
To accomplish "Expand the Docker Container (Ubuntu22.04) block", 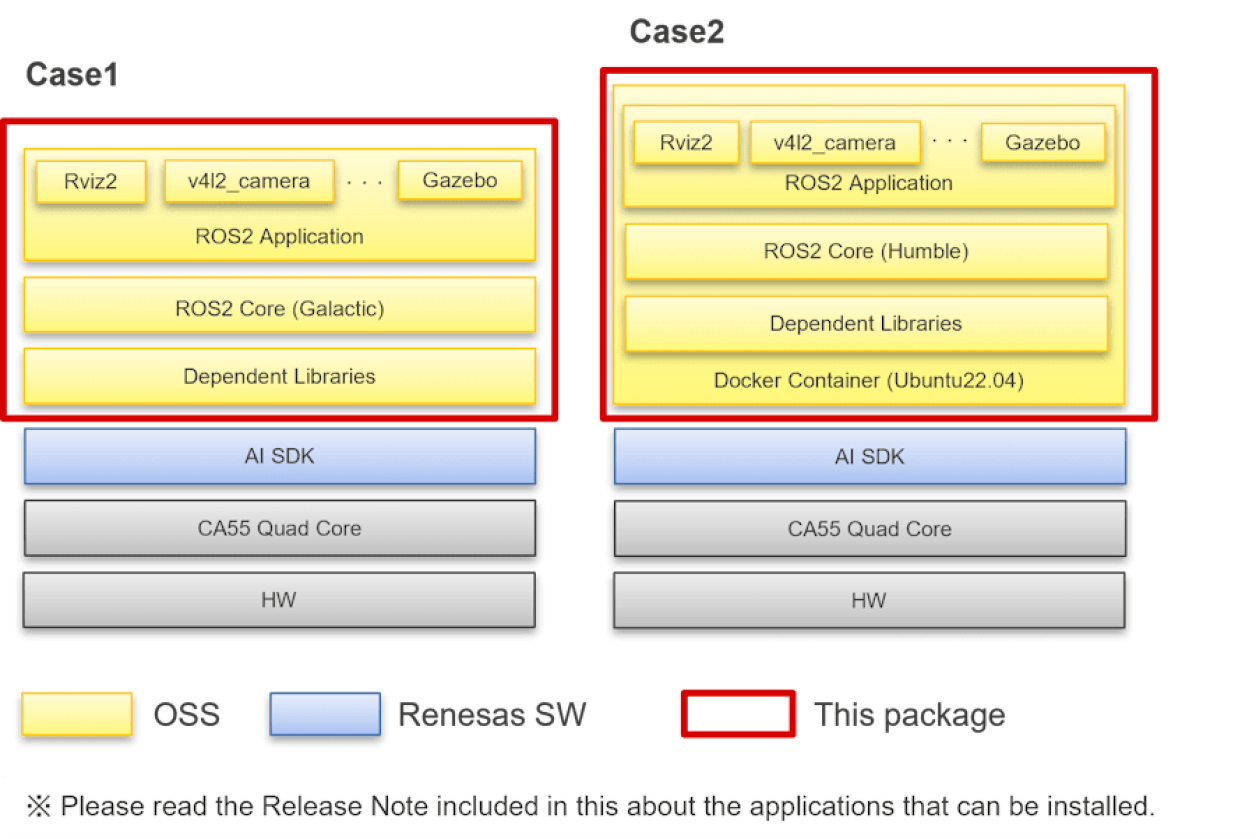I will point(867,381).
